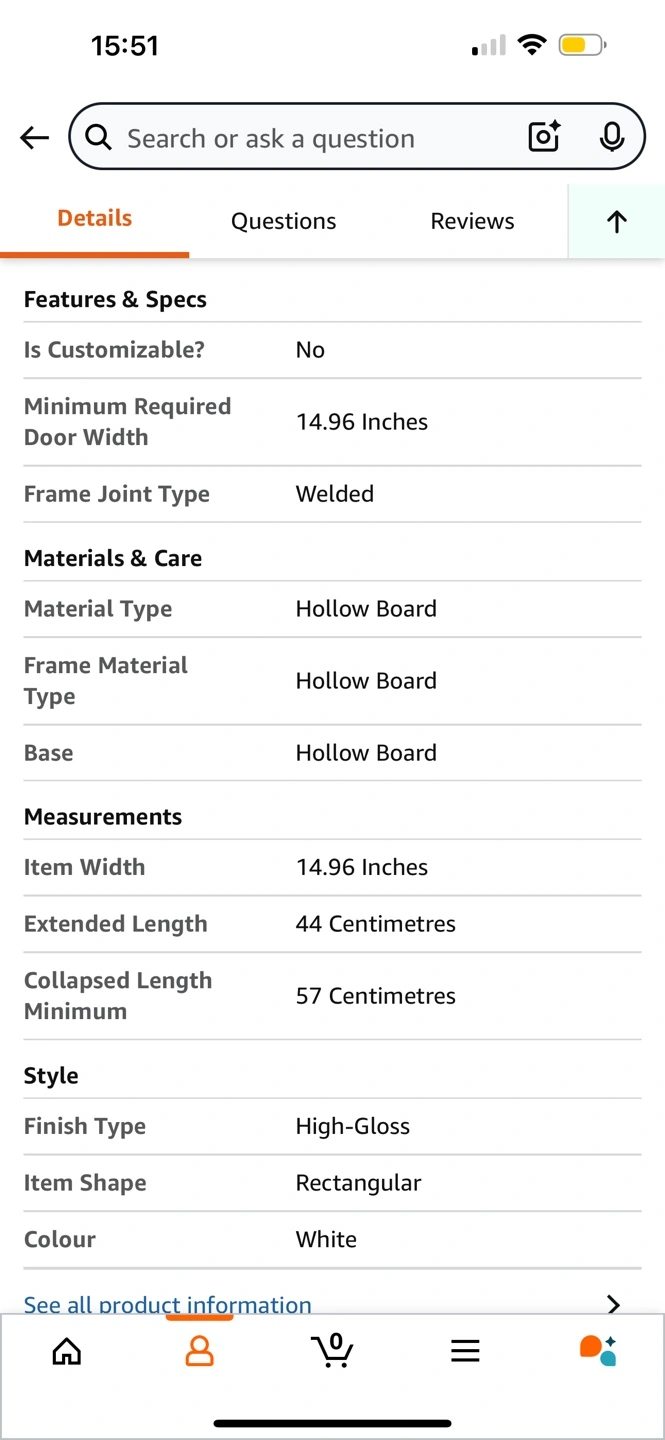Tap the scroll-to-top arrow

click(x=616, y=222)
